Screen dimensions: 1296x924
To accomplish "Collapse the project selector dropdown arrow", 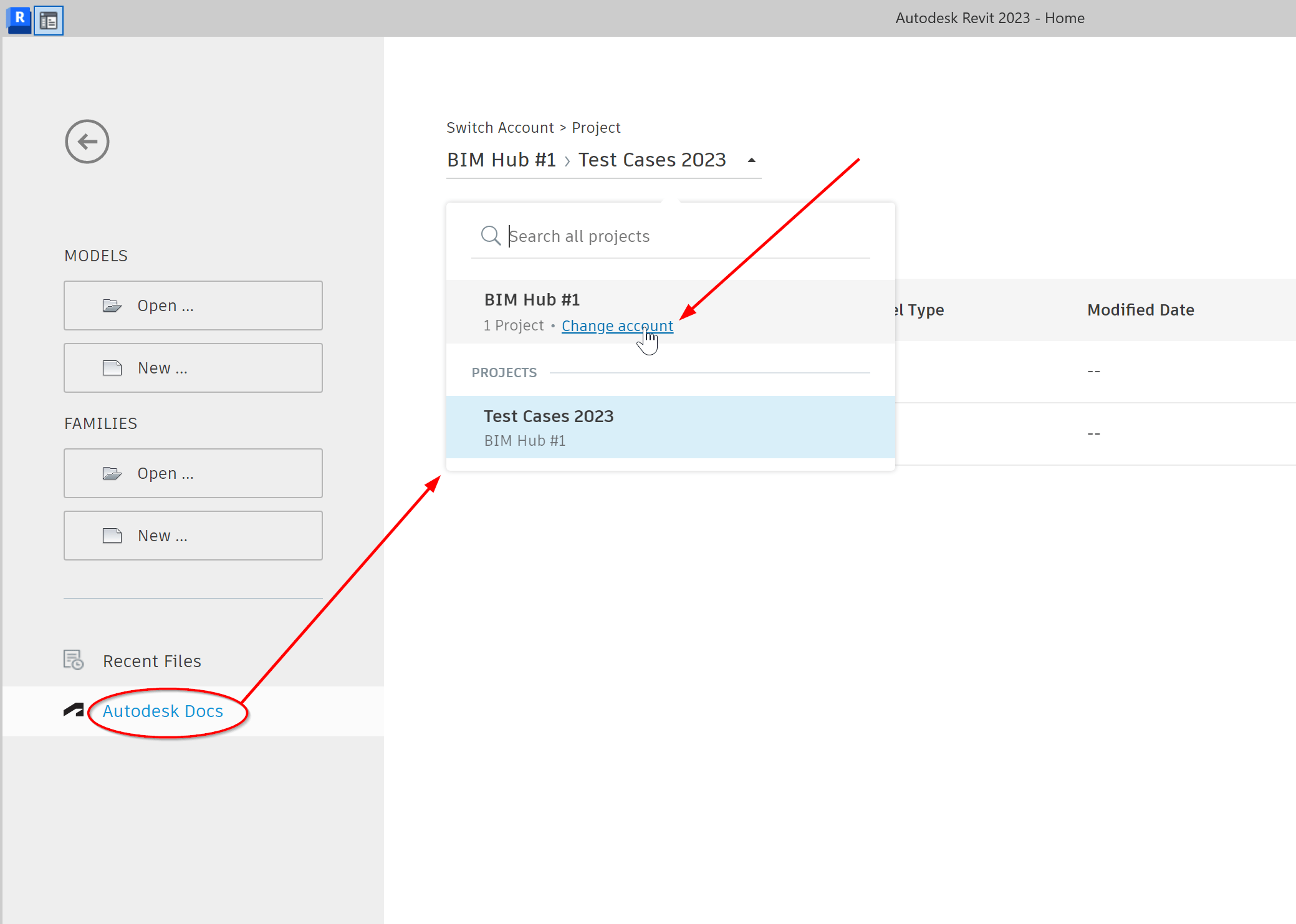I will 752,160.
